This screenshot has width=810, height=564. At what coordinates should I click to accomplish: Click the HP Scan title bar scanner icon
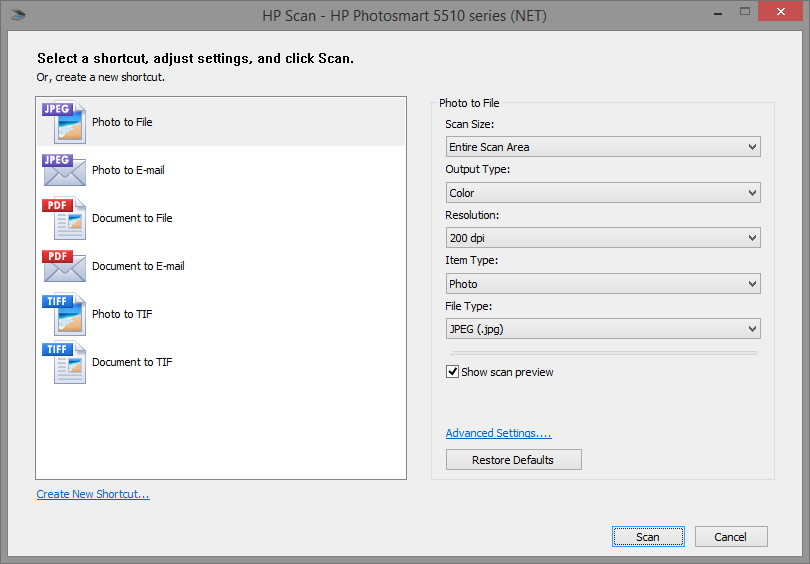click(x=18, y=15)
